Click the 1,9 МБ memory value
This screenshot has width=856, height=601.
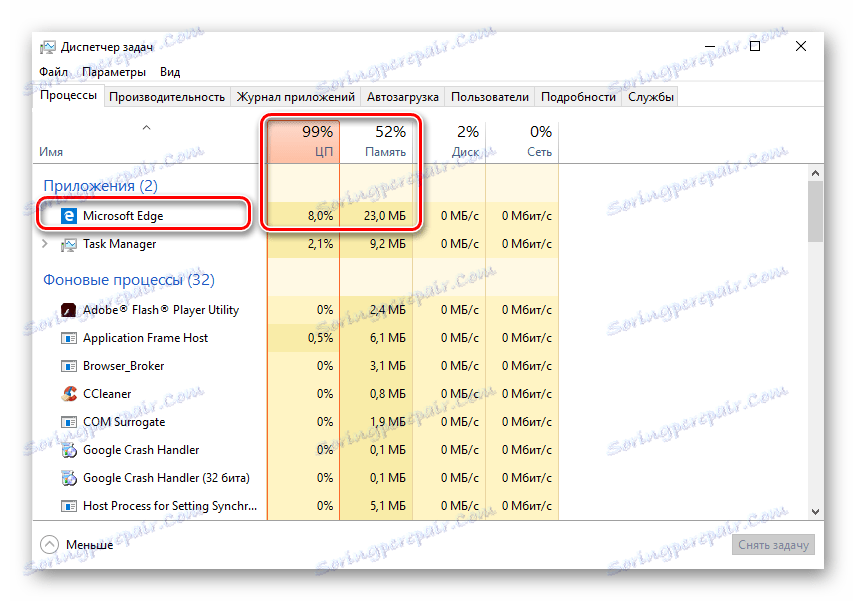(x=388, y=422)
